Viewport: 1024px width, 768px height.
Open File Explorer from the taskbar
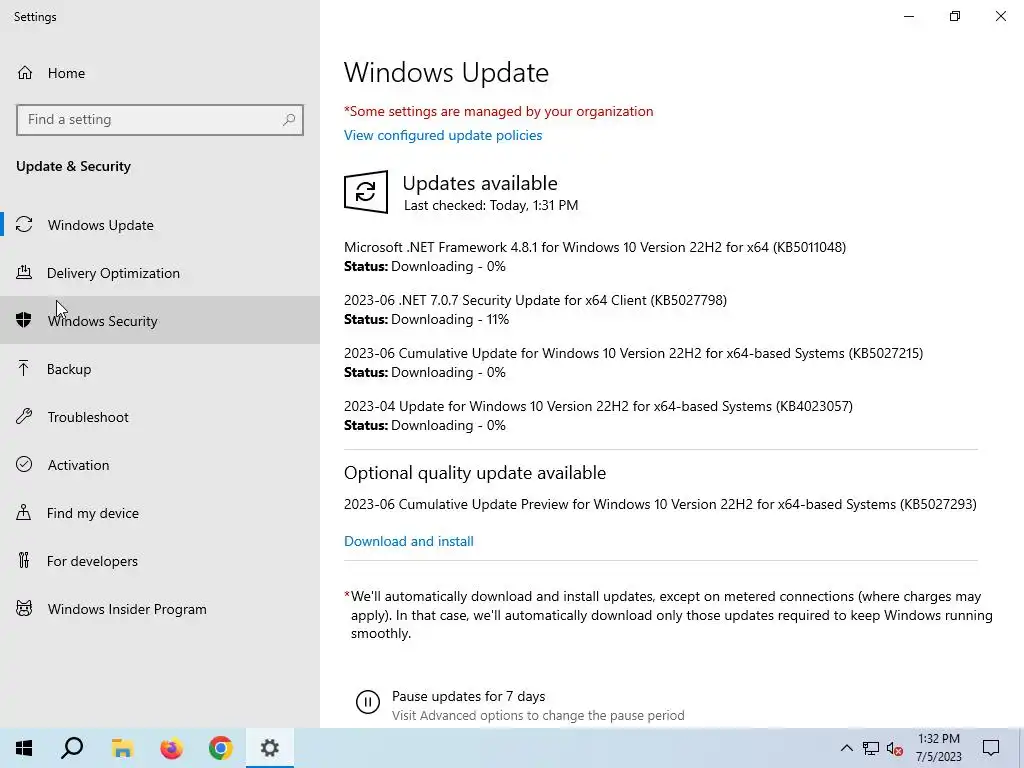coord(122,748)
